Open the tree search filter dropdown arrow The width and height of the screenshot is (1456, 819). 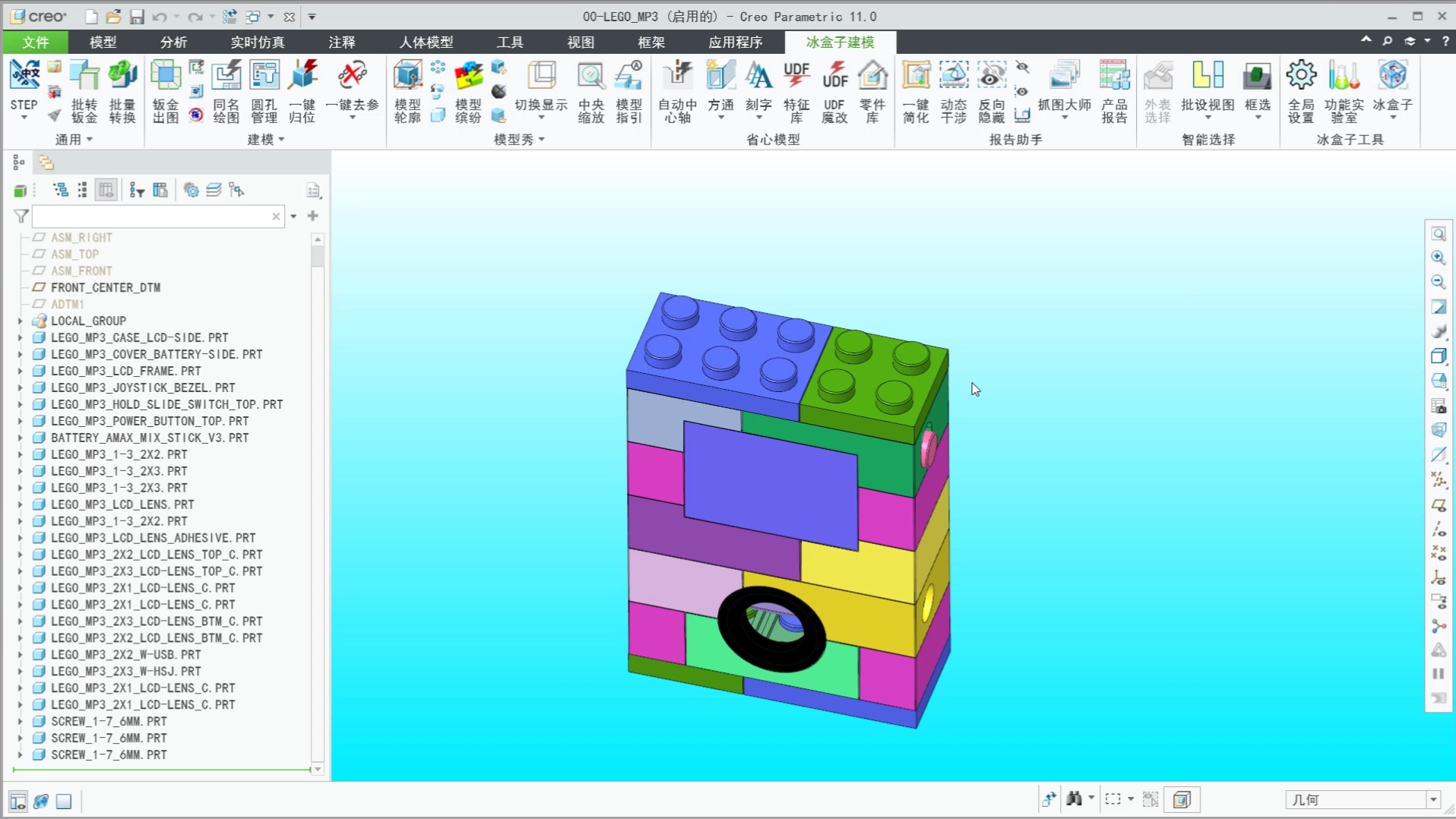pos(293,217)
